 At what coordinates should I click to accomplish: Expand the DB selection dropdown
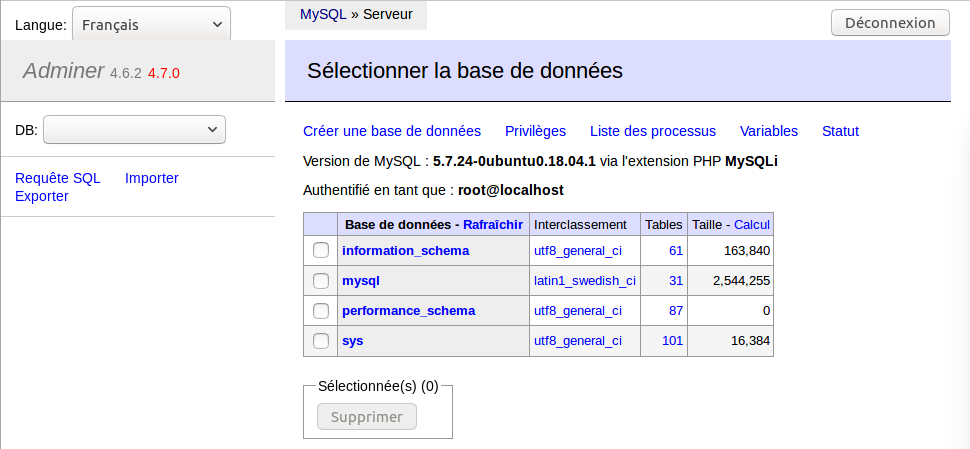[134, 130]
